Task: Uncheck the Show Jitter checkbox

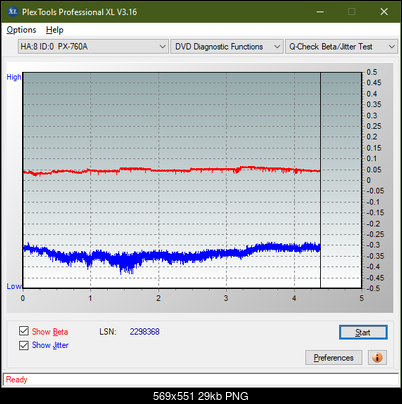Action: (x=24, y=345)
